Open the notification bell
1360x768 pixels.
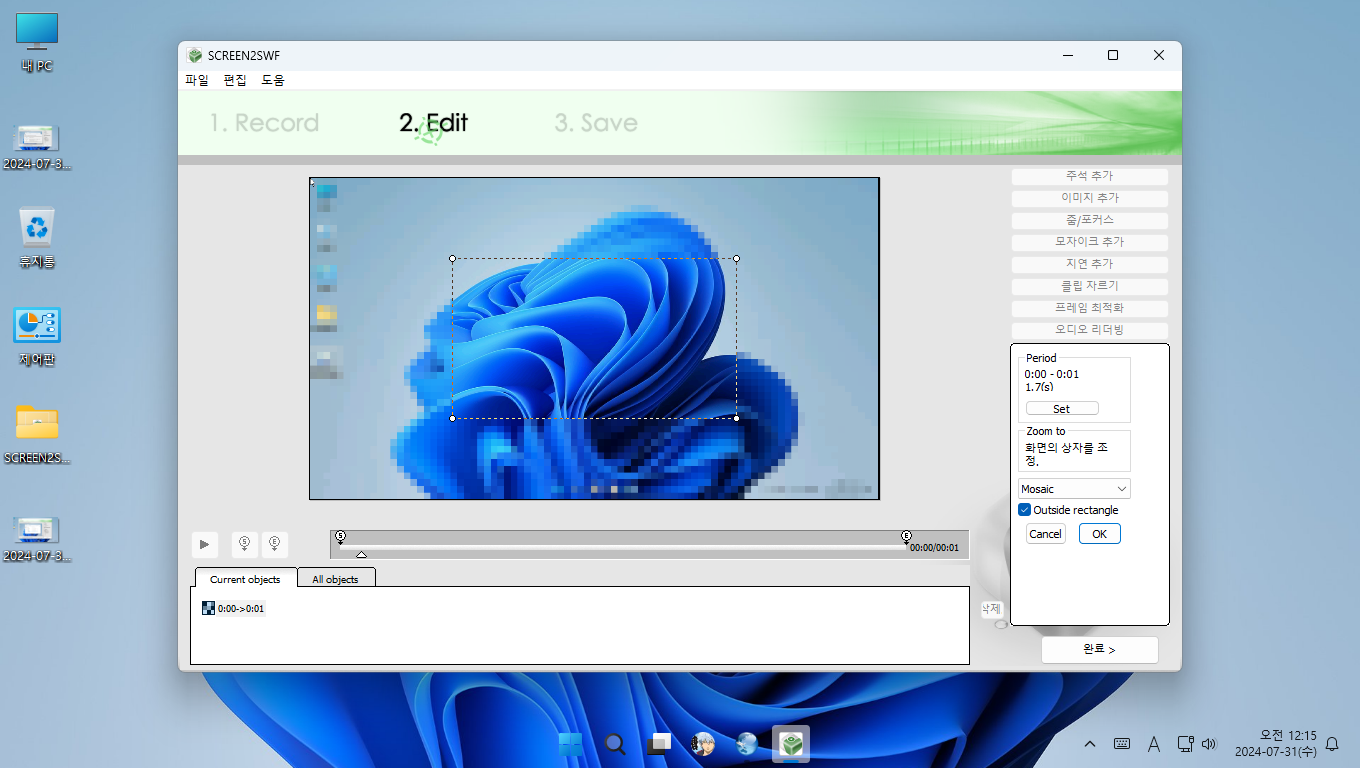[x=1332, y=744]
